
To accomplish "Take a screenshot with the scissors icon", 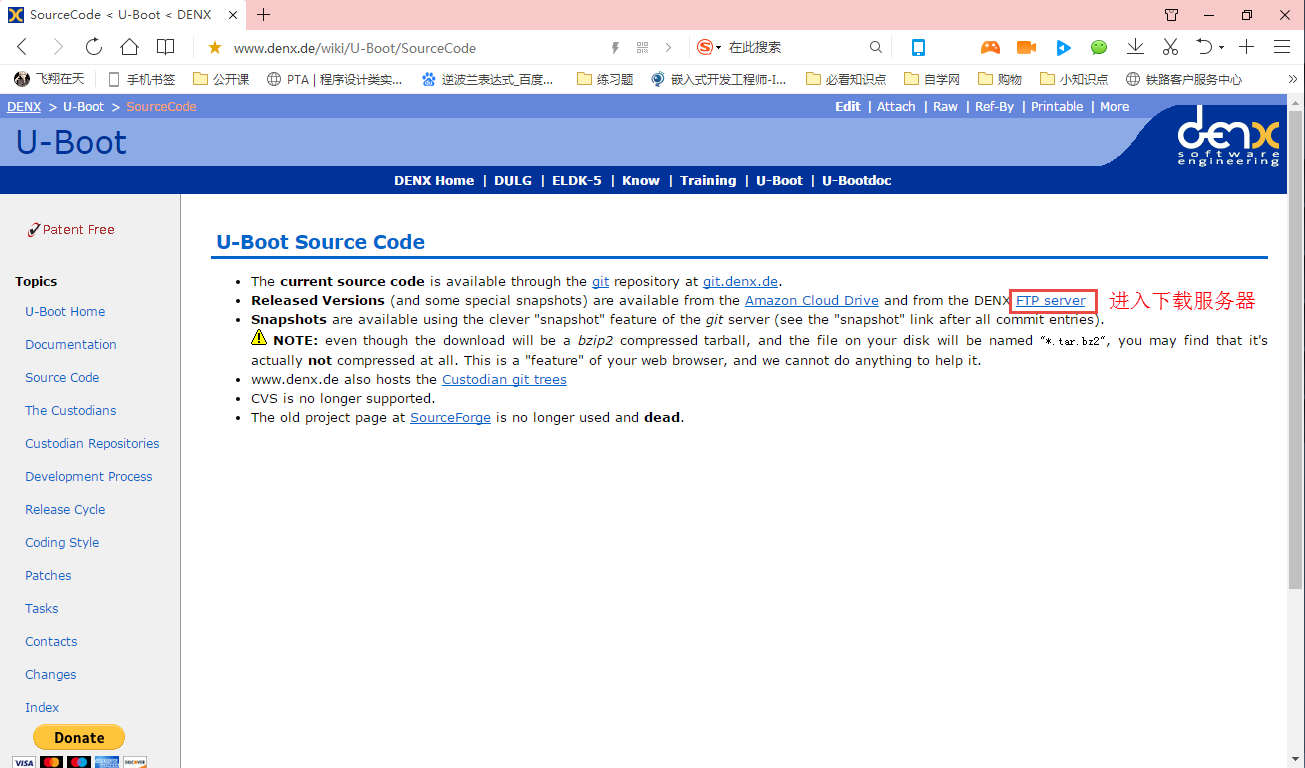I will (1170, 47).
